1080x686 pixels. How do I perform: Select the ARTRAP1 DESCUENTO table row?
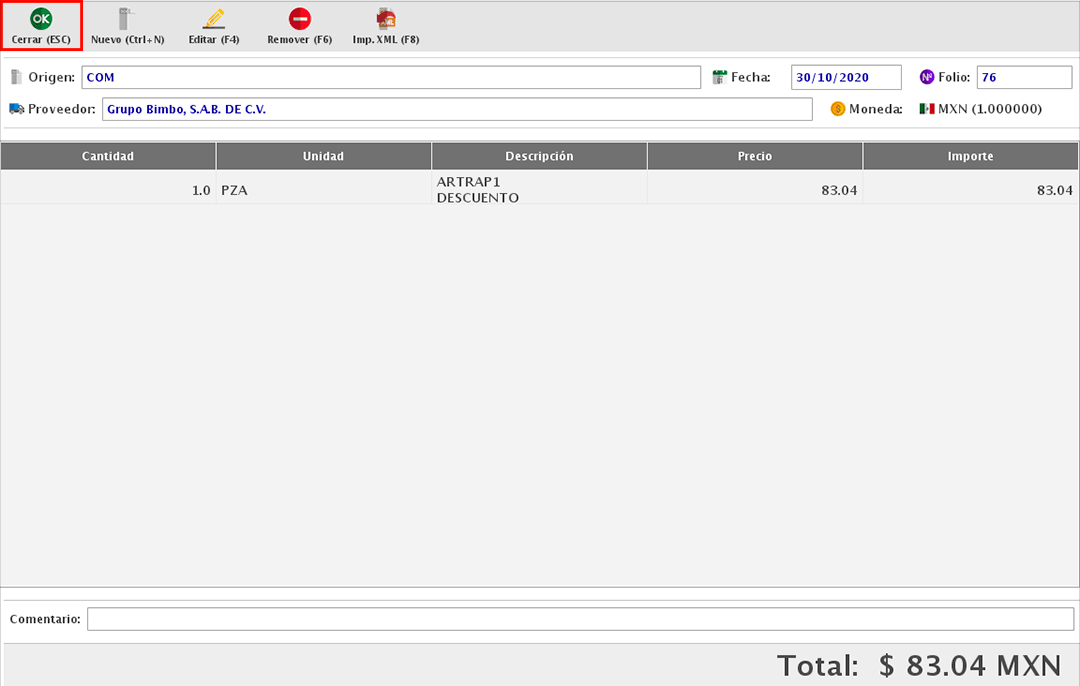tap(539, 190)
